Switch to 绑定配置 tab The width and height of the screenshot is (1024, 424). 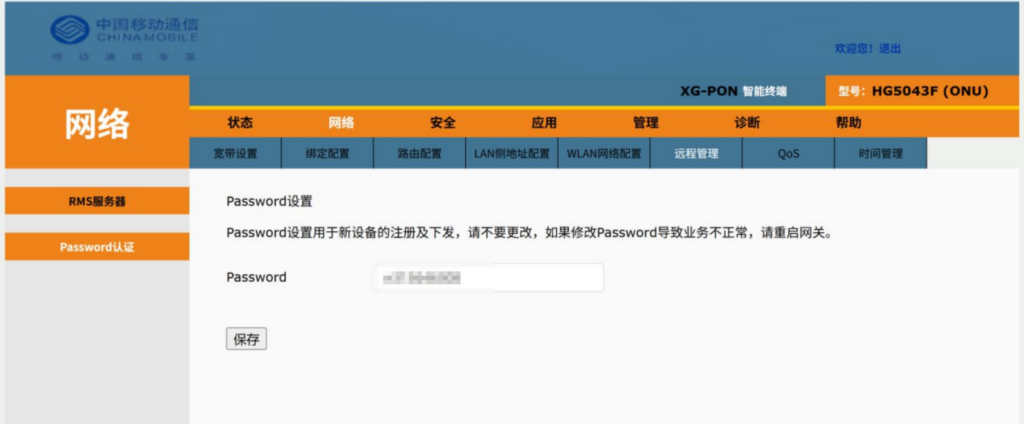point(327,154)
